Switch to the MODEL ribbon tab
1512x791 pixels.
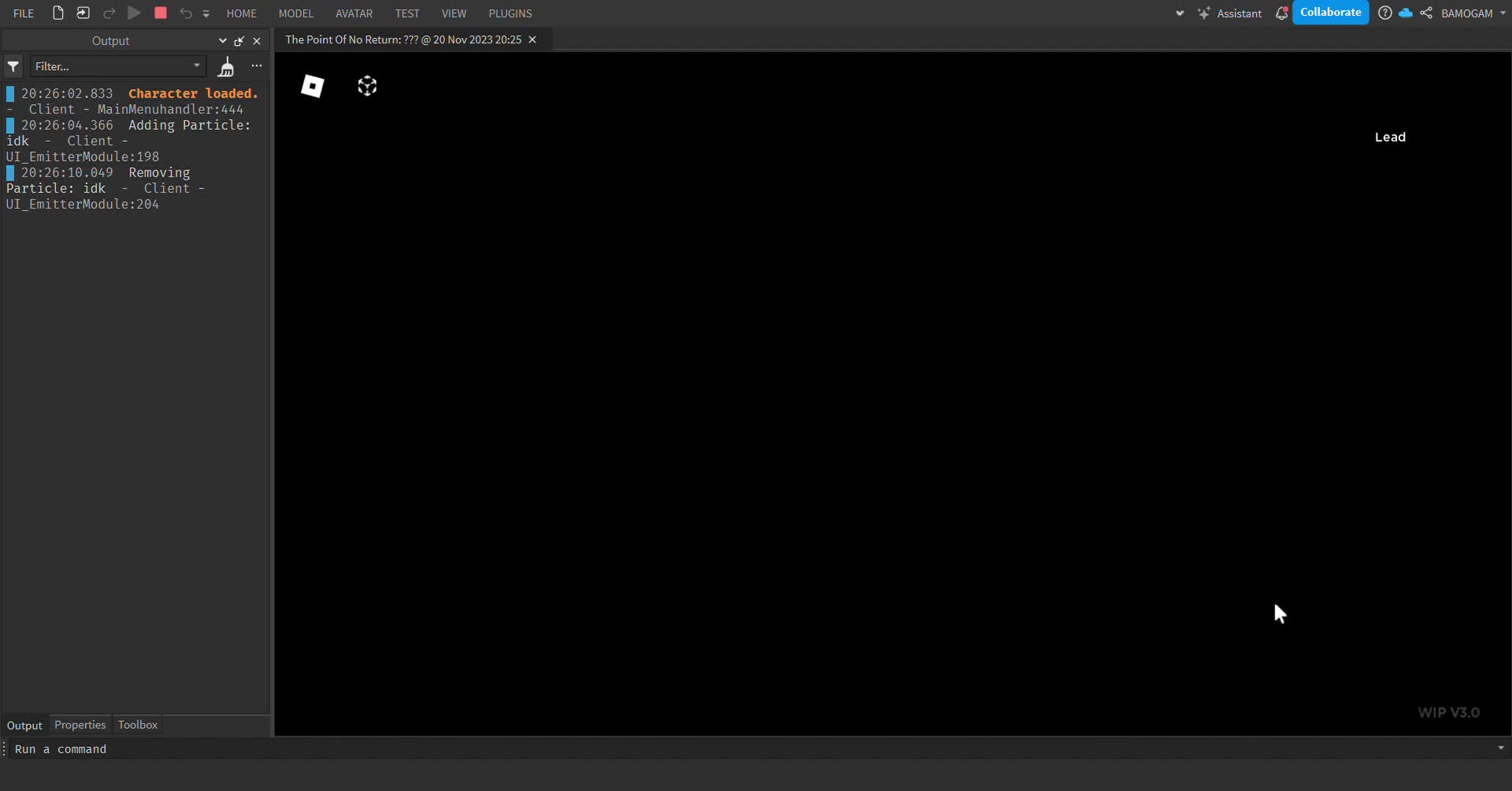coord(296,13)
